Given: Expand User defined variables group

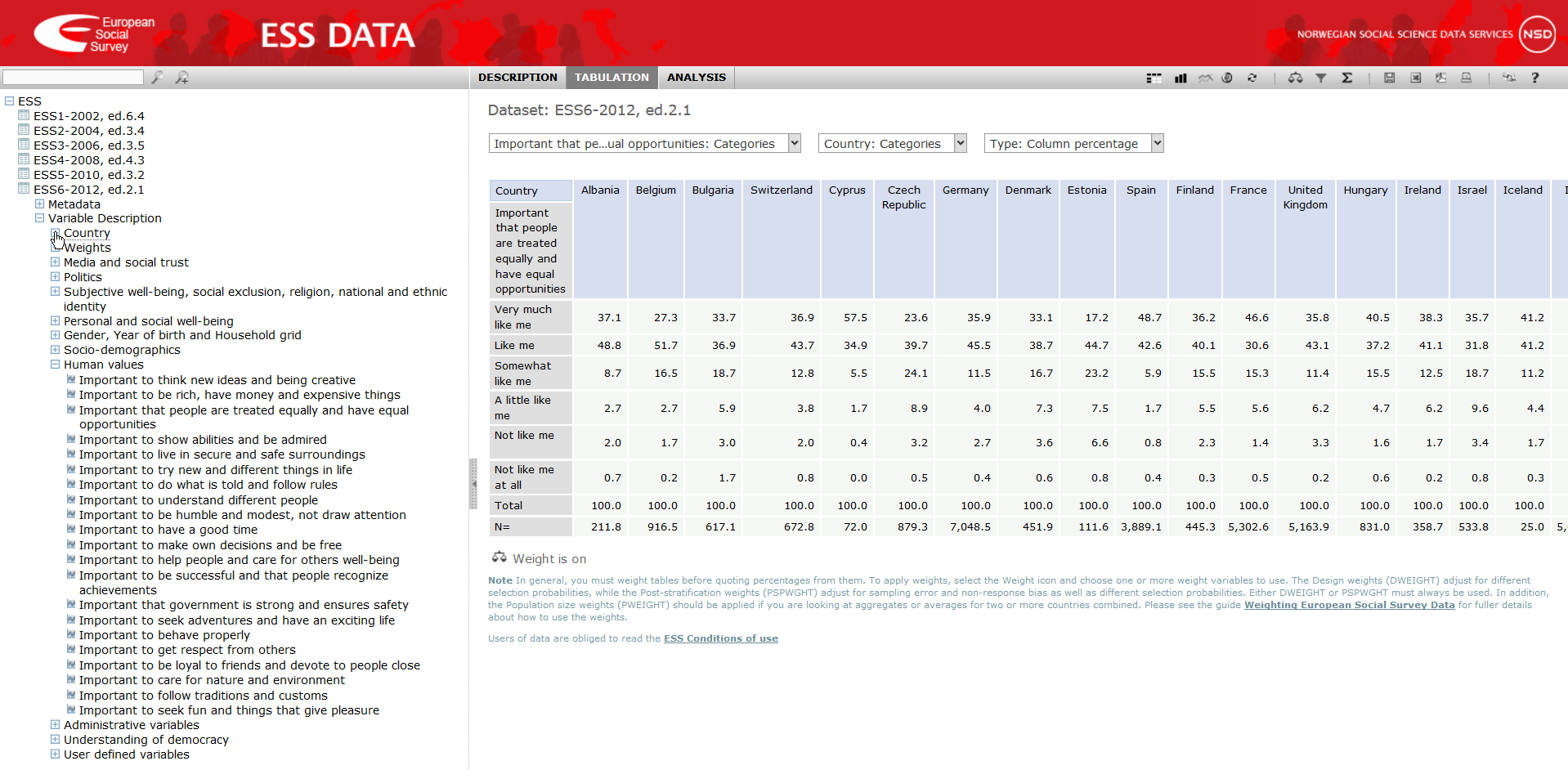Looking at the screenshot, I should click(x=55, y=754).
